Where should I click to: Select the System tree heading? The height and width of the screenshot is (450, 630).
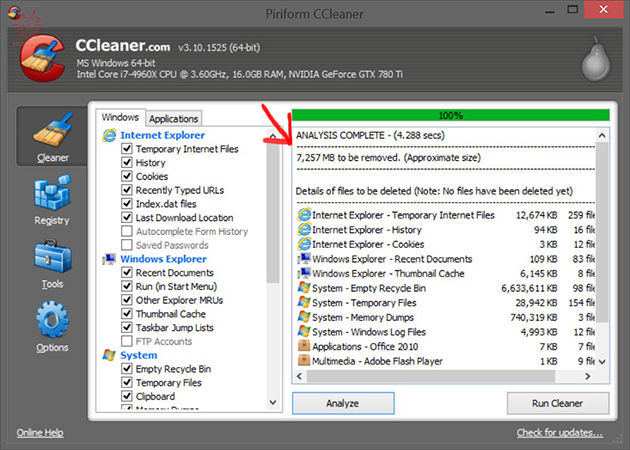click(139, 355)
